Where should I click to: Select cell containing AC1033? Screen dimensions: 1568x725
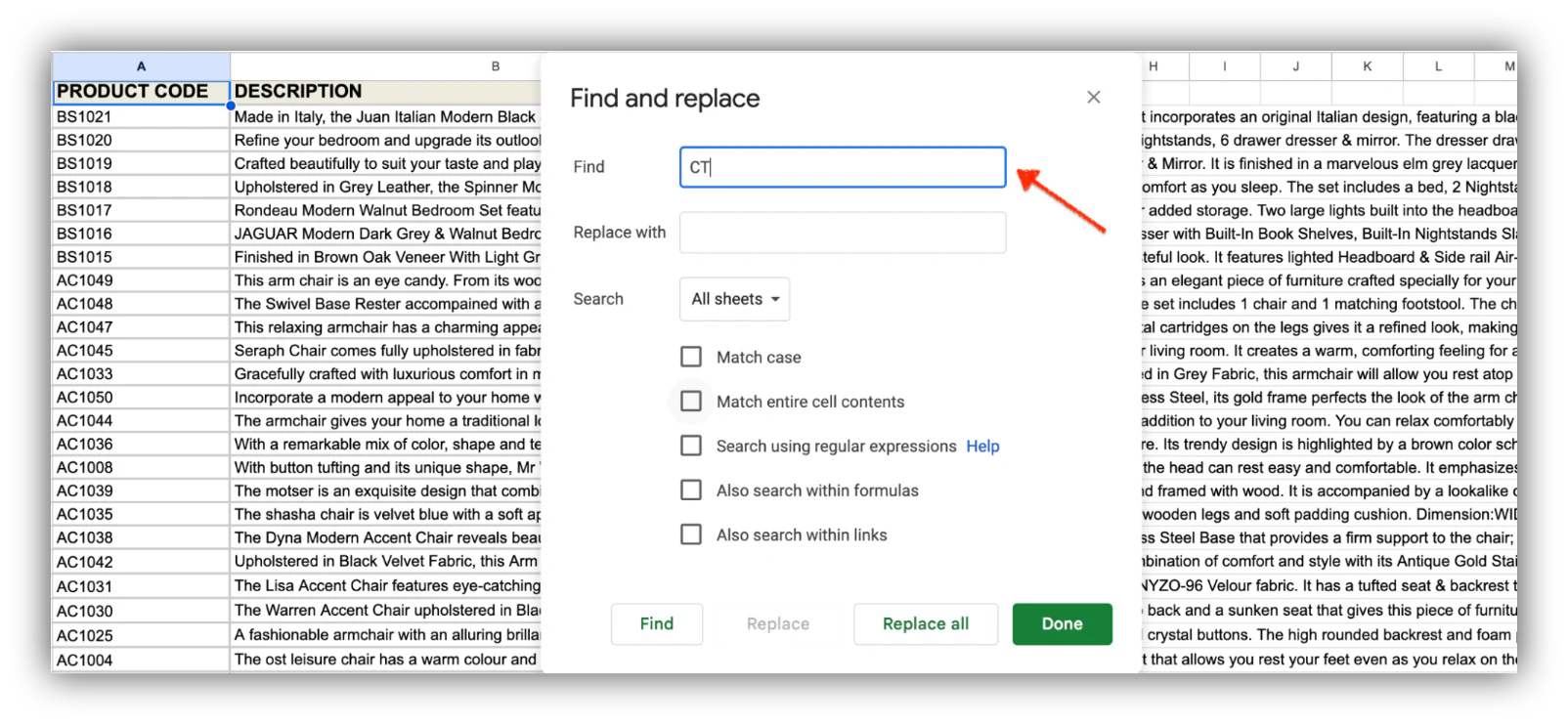pos(141,374)
